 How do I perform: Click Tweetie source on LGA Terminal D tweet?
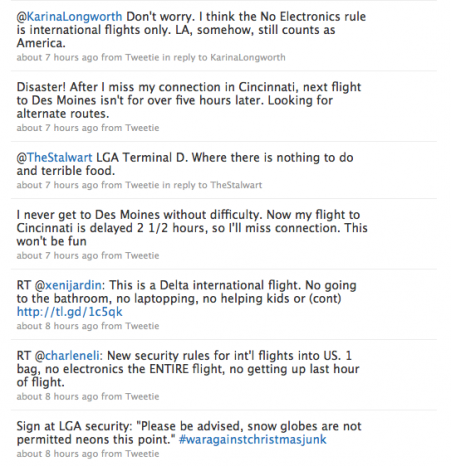(142, 185)
